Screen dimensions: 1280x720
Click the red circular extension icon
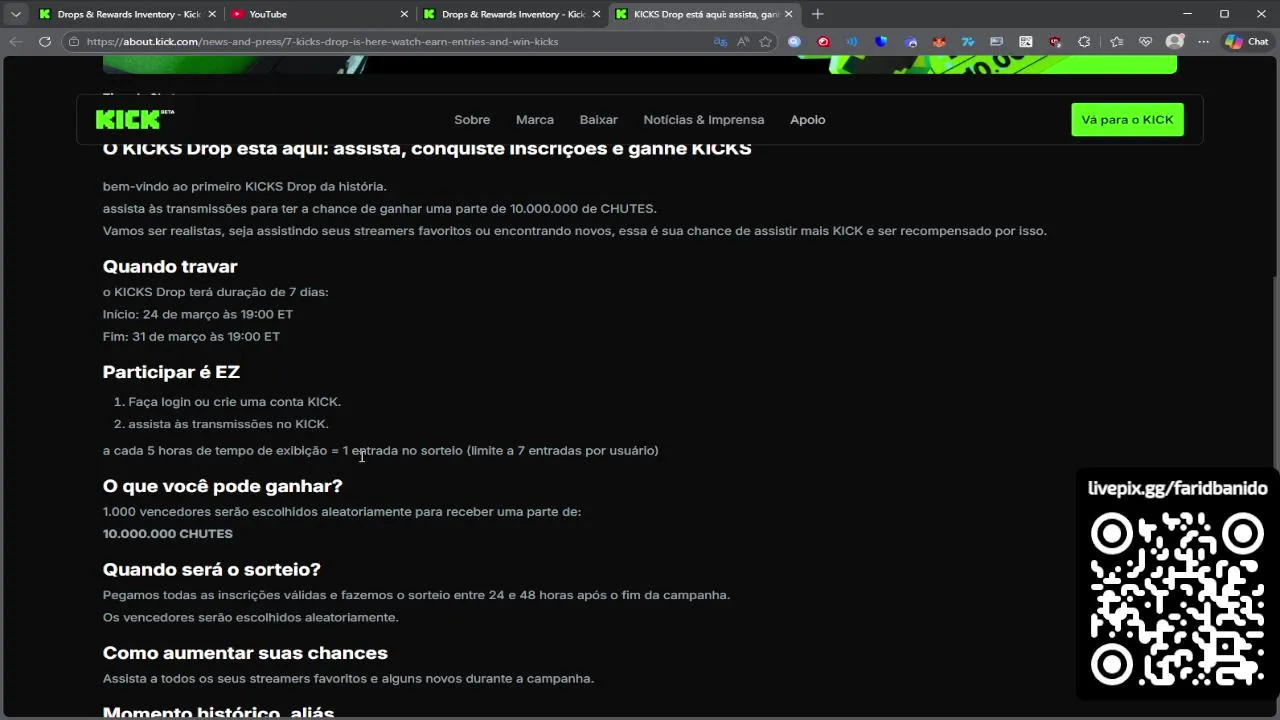pyautogui.click(x=823, y=42)
